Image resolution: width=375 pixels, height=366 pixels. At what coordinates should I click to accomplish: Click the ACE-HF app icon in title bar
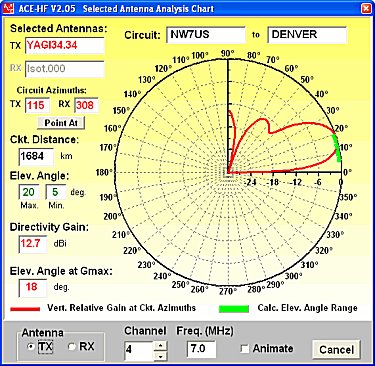click(8, 8)
